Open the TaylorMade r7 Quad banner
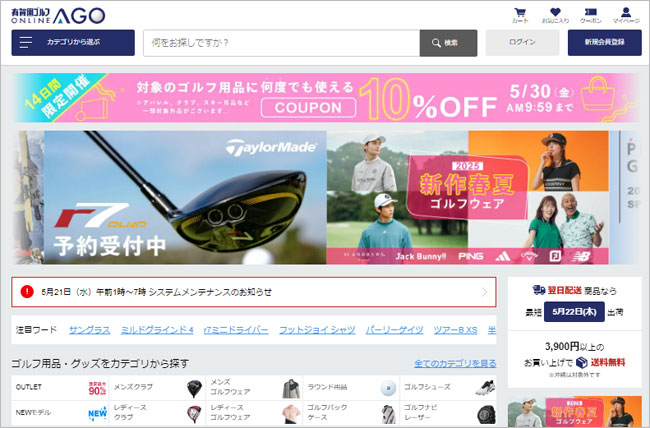 tap(185, 197)
